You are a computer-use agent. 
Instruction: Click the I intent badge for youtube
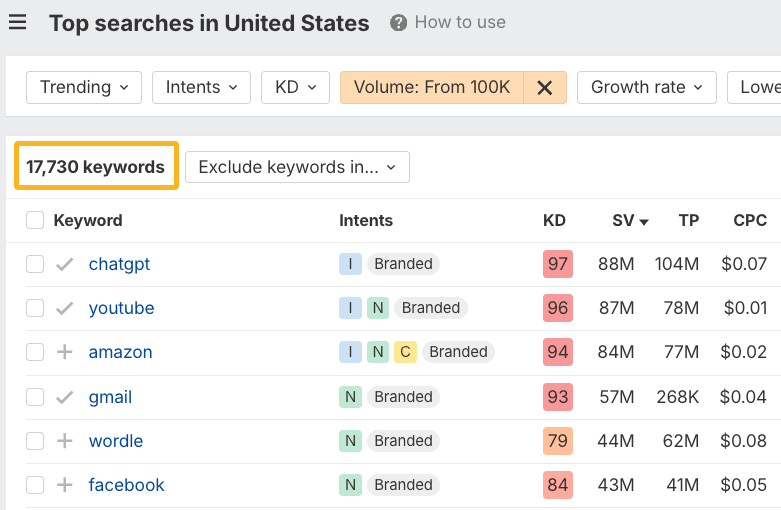pyautogui.click(x=350, y=308)
